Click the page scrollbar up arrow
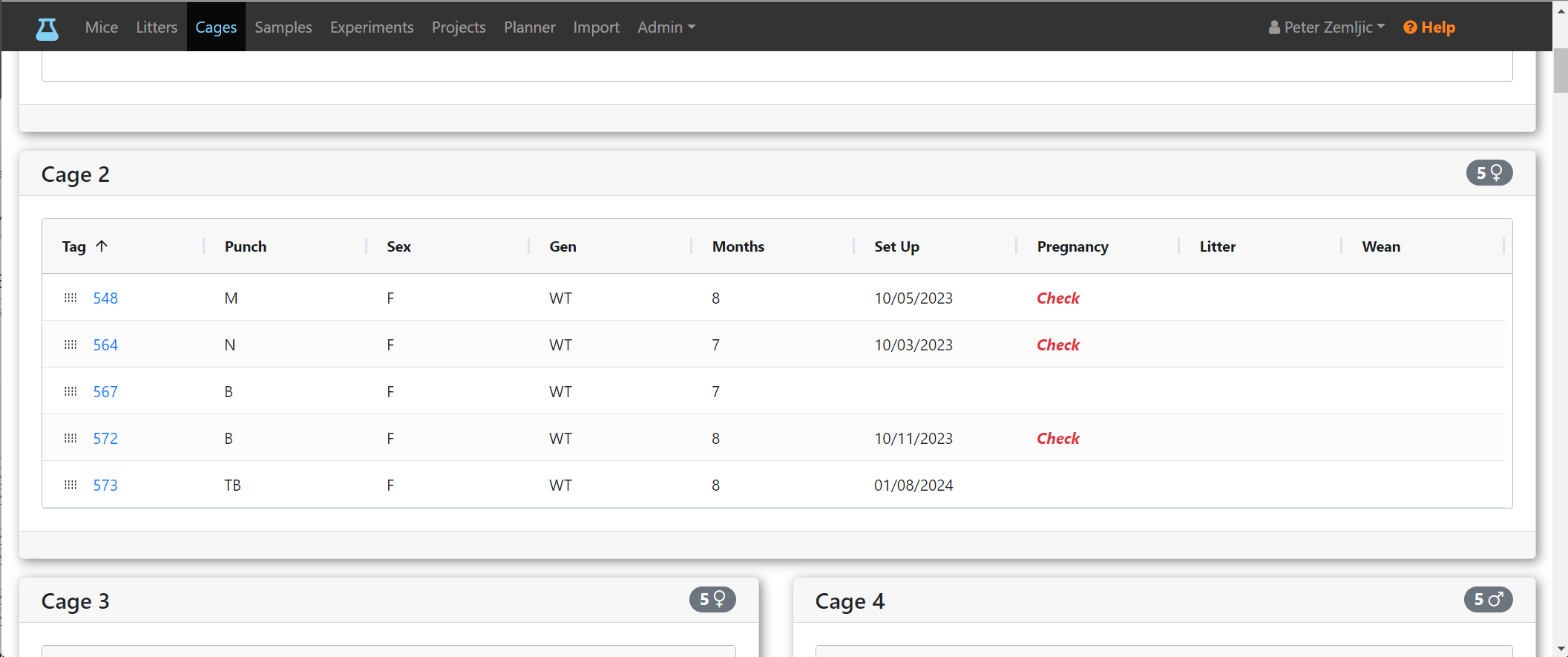This screenshot has width=1568, height=657. coord(1561,11)
